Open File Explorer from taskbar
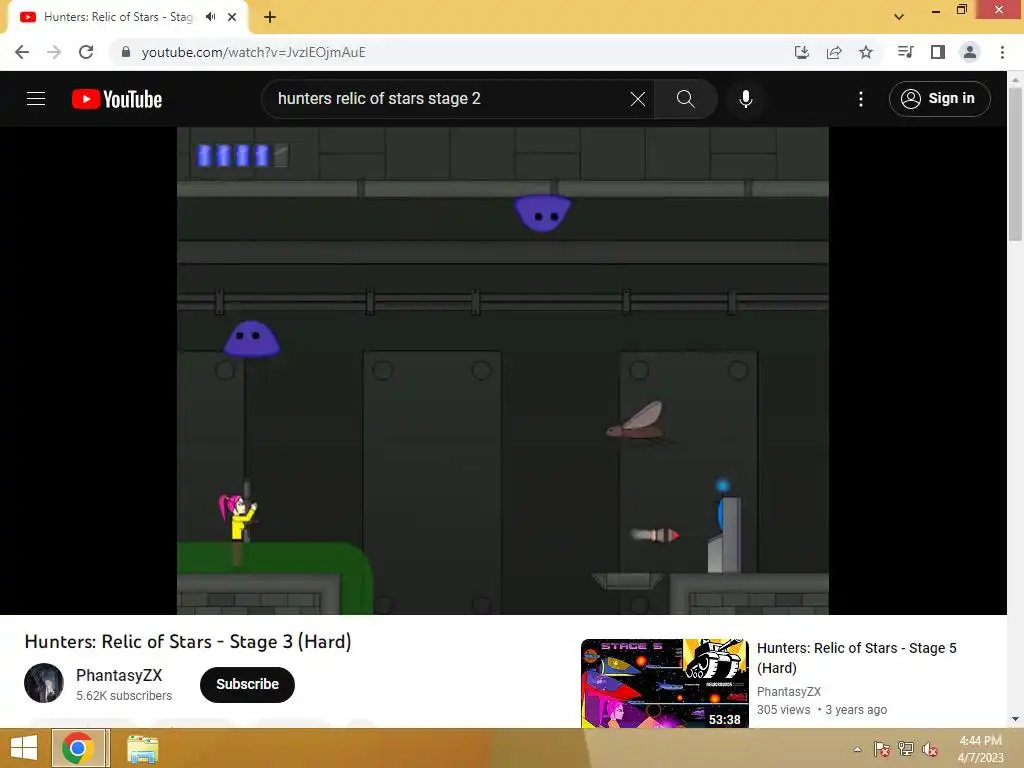The image size is (1024, 768). [142, 748]
